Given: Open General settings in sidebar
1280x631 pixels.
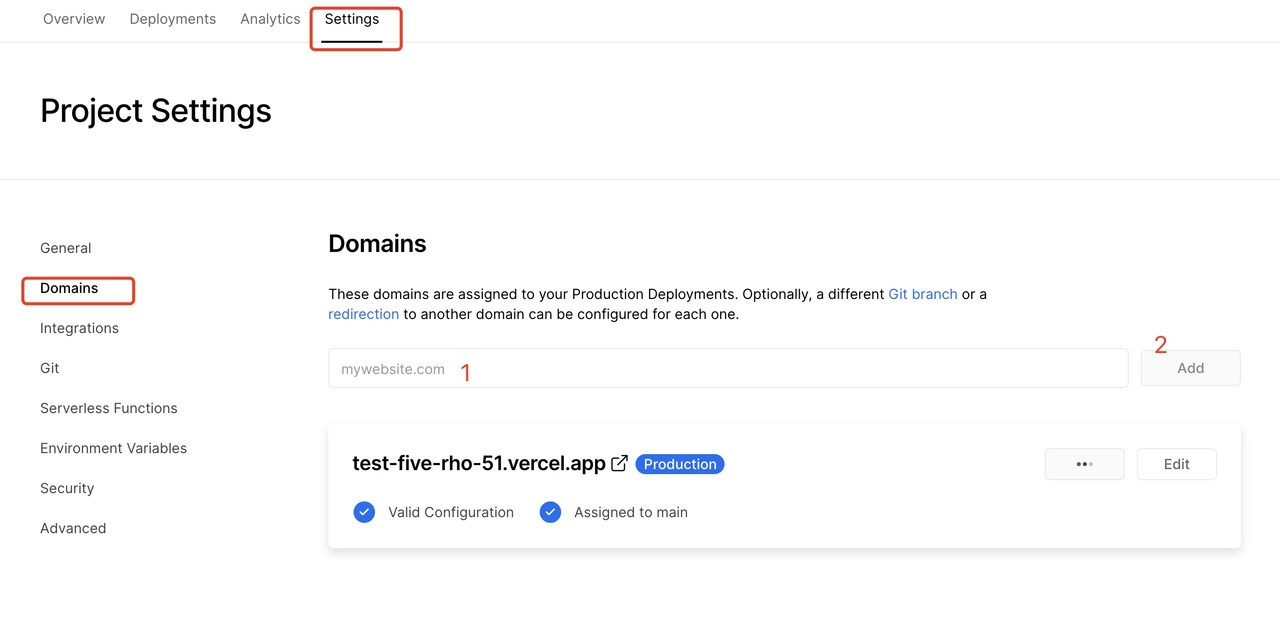Looking at the screenshot, I should pyautogui.click(x=66, y=248).
